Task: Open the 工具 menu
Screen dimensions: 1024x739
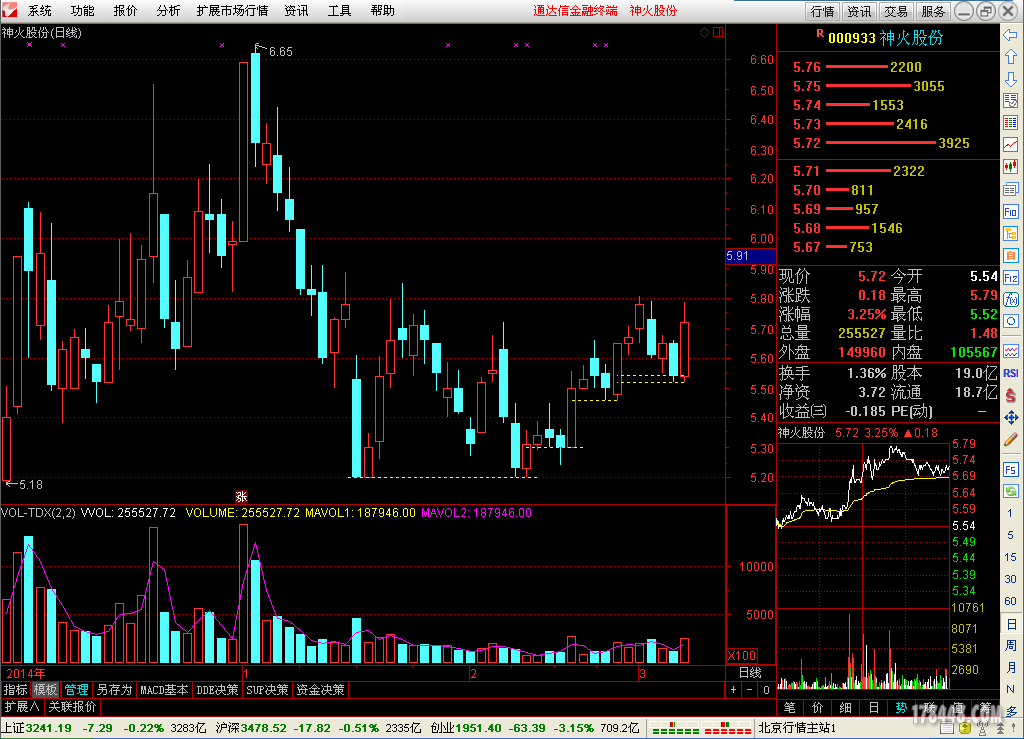Action: tap(339, 10)
